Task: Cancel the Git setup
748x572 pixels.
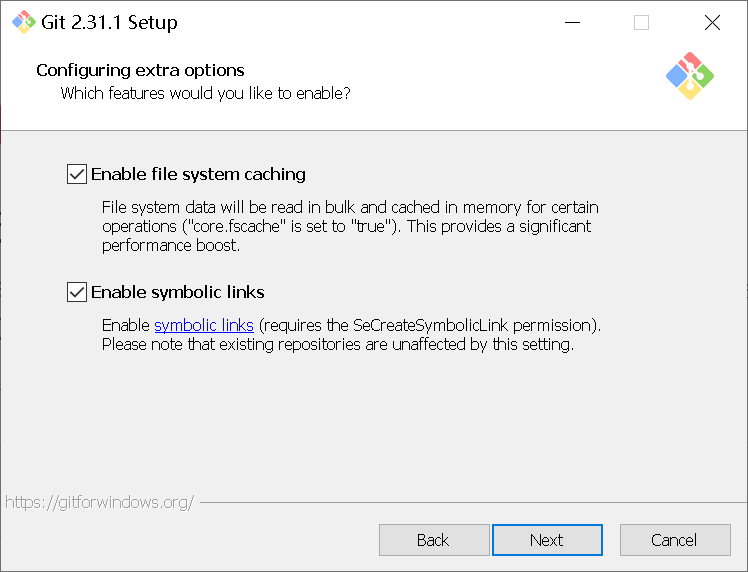Action: [x=675, y=540]
